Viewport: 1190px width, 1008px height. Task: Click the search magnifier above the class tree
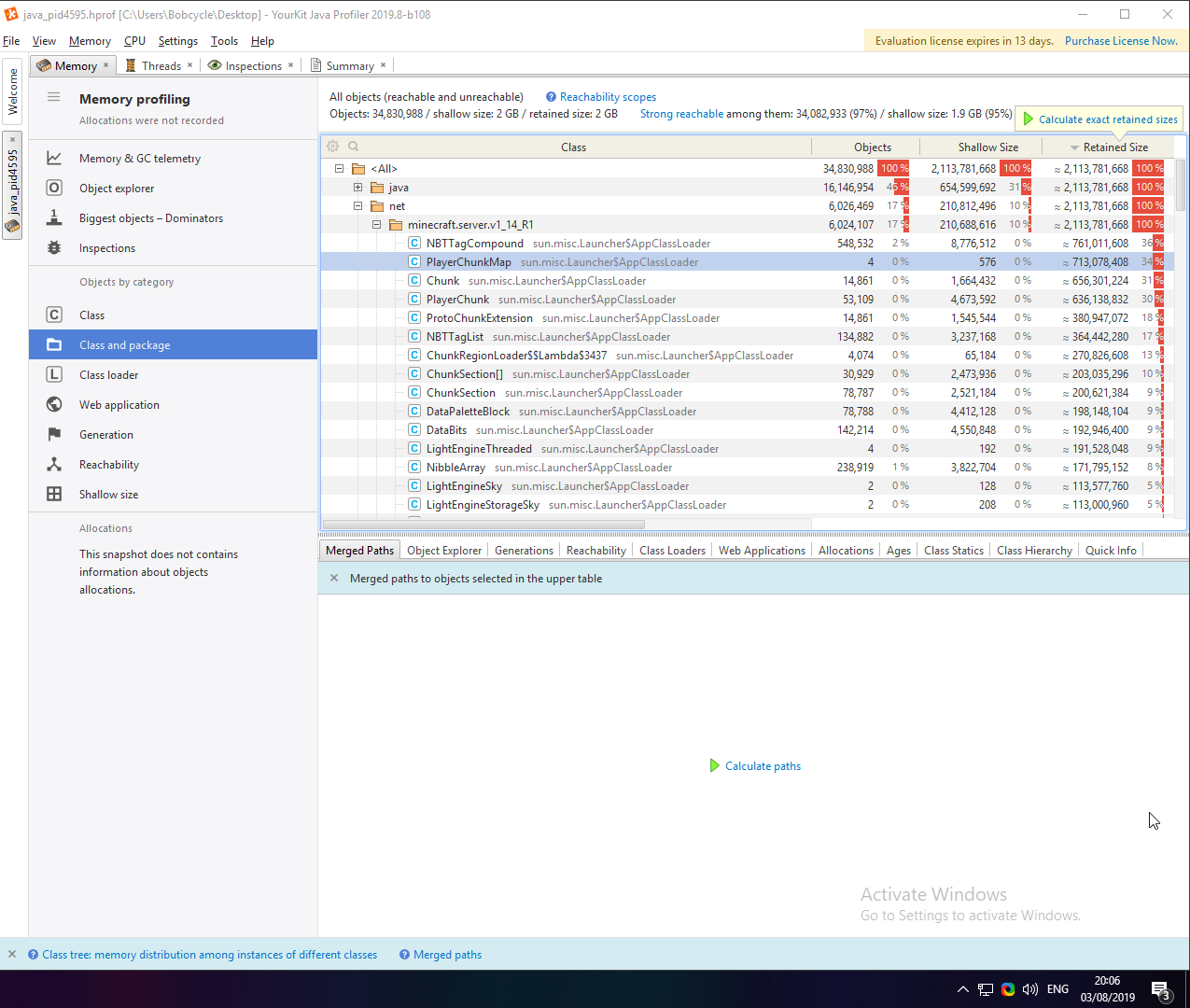353,146
